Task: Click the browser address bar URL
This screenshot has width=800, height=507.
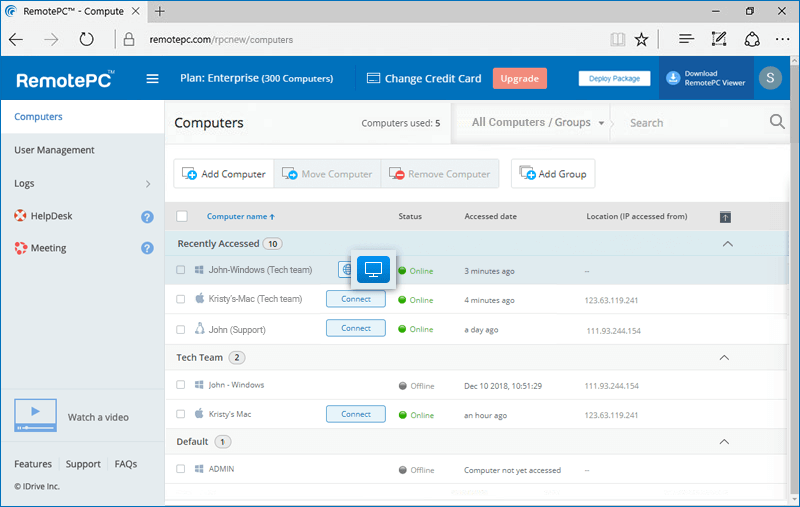Action: coord(221,39)
